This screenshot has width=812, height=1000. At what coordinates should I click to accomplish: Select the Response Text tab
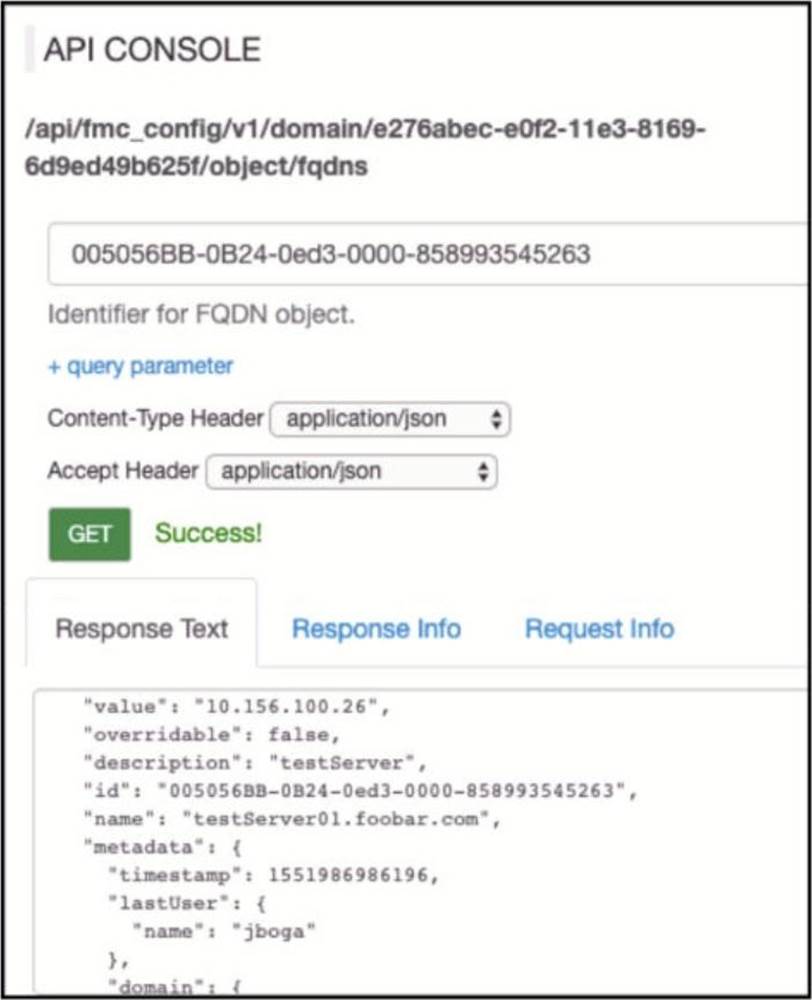pyautogui.click(x=141, y=629)
